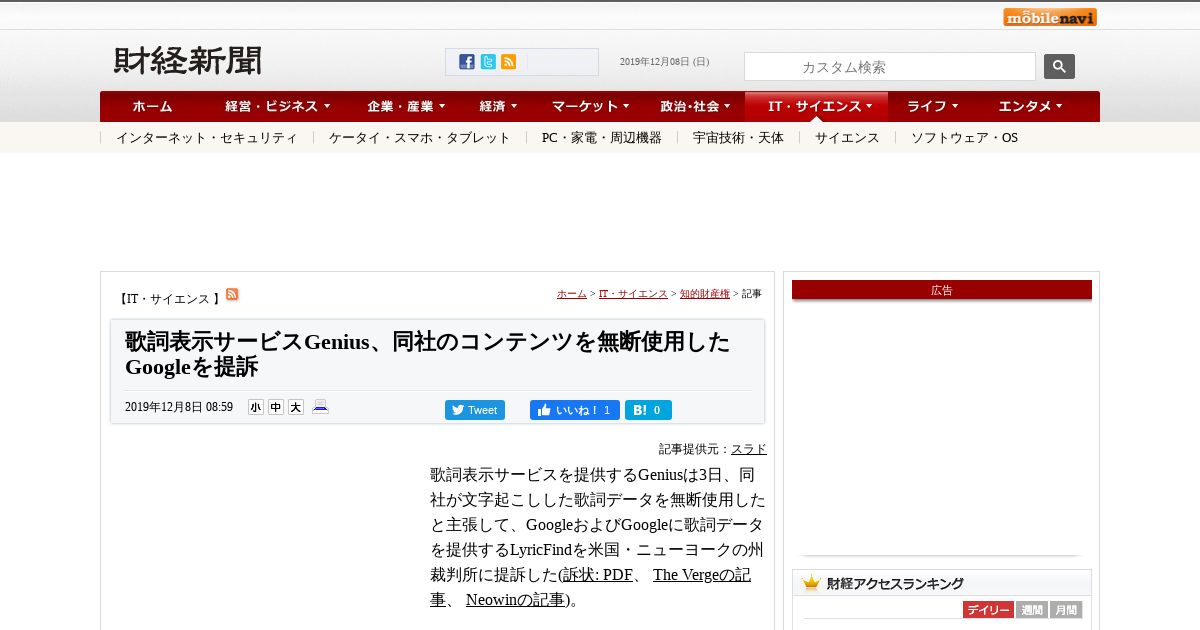This screenshot has height=630, width=1200.
Task: Click the 知的財産権 breadcrumb link
Action: click(705, 294)
